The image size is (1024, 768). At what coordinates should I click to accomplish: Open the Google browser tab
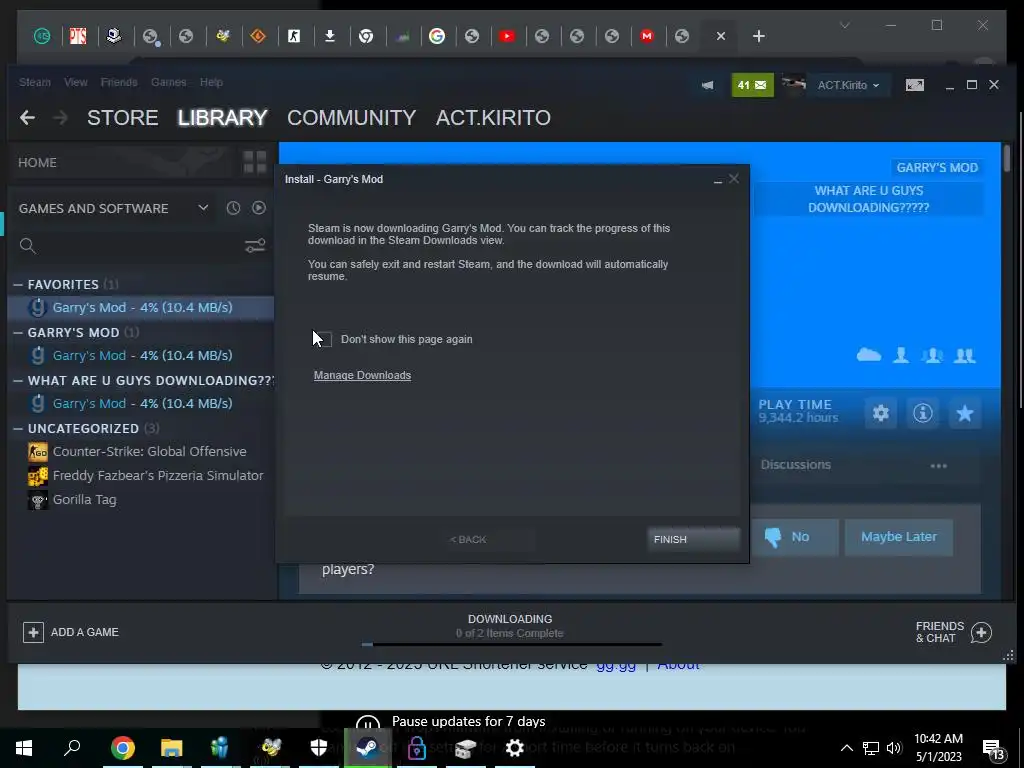click(x=437, y=37)
